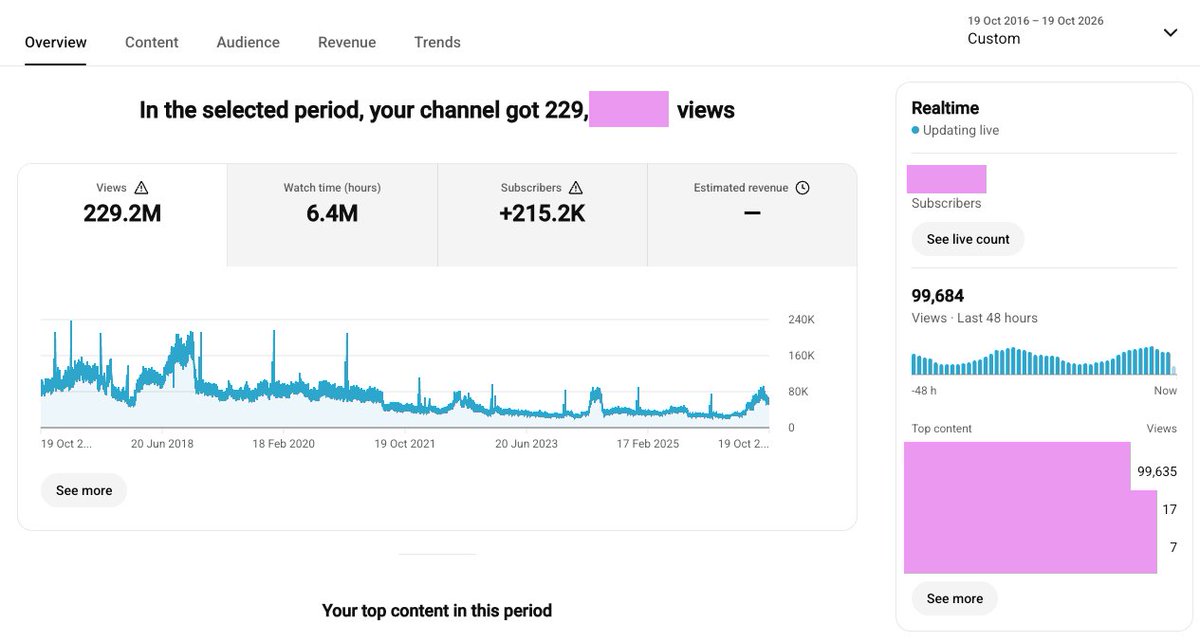1200x642 pixels.
Task: Click the main views line chart
Action: click(405, 375)
